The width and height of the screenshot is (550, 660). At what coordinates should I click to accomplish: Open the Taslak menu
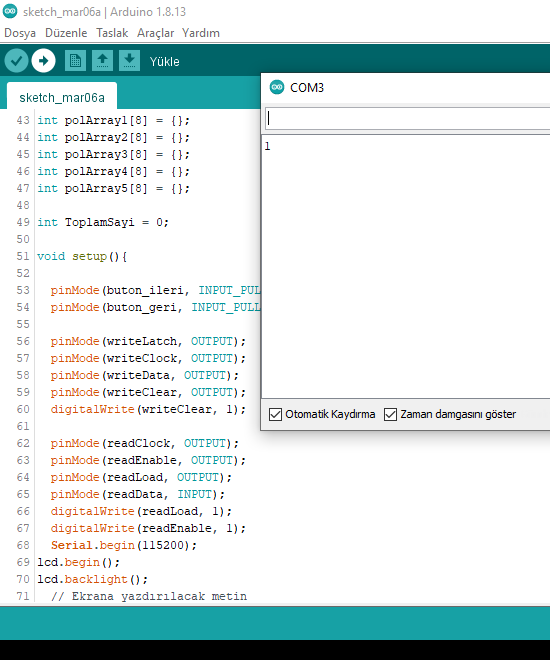pos(112,33)
